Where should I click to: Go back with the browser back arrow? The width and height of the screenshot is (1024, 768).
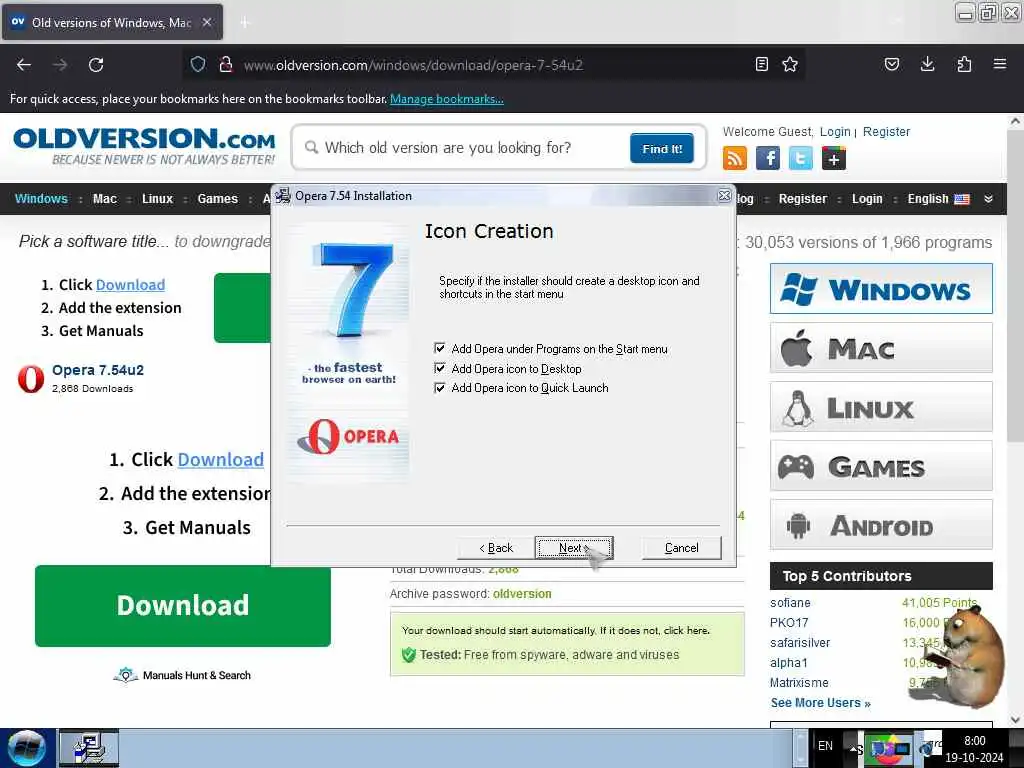click(24, 65)
